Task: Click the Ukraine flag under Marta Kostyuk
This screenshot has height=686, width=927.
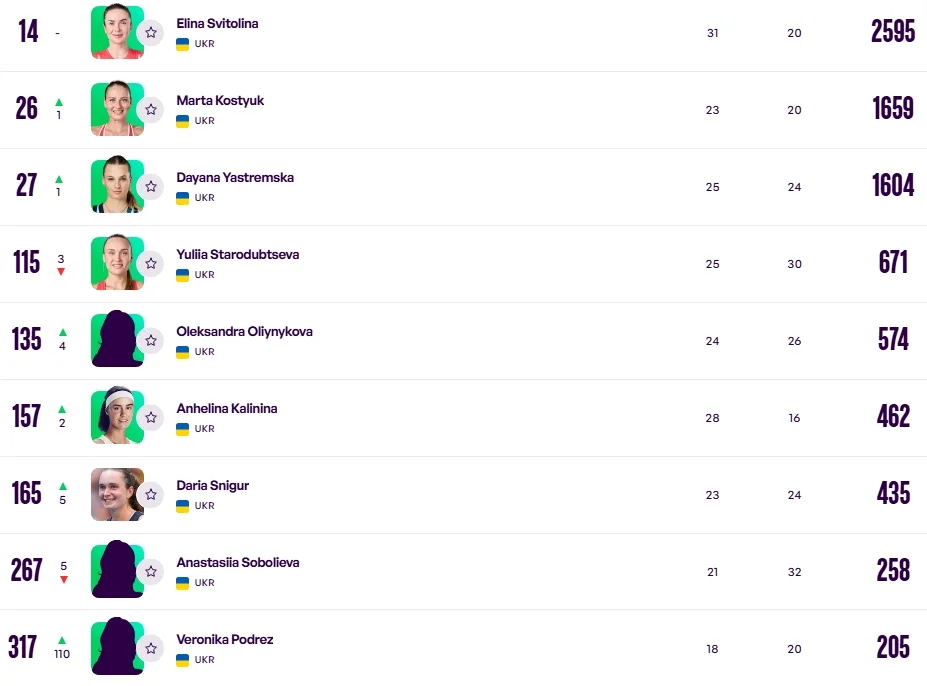Action: [x=183, y=121]
